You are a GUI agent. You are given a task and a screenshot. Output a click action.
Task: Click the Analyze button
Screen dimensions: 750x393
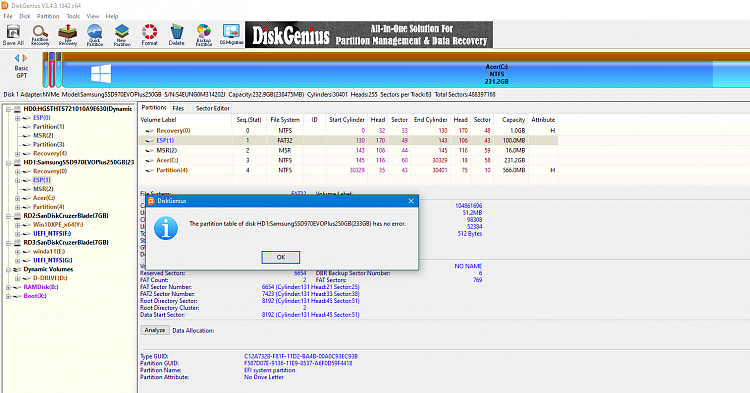click(x=154, y=330)
